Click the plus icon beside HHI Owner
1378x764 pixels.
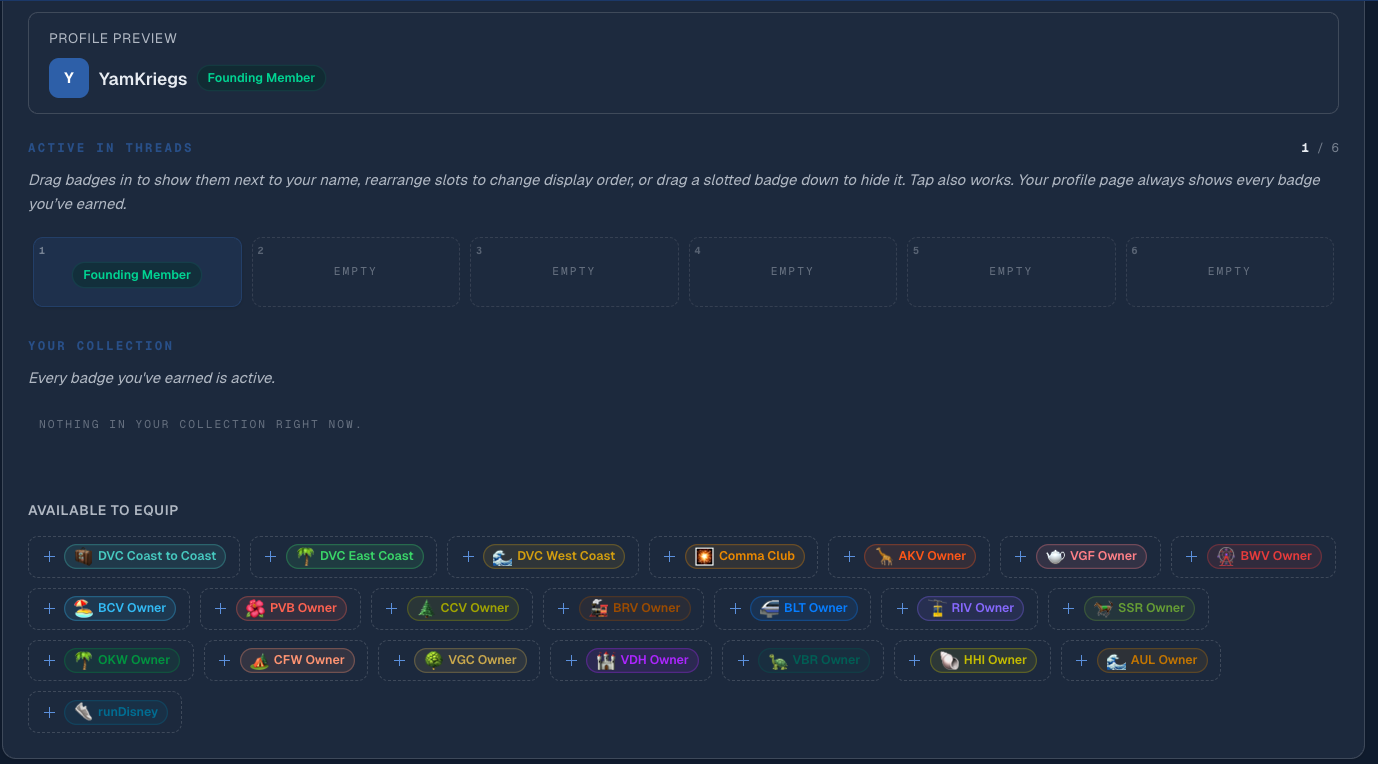coord(915,660)
